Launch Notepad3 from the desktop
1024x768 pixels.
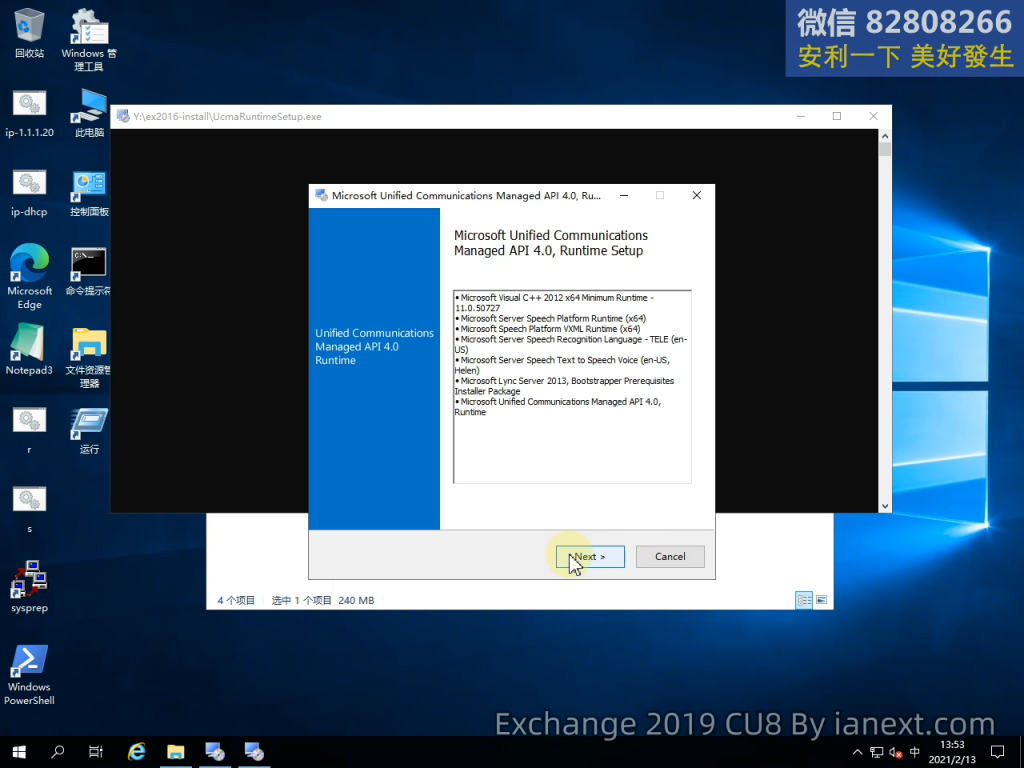pyautogui.click(x=29, y=348)
